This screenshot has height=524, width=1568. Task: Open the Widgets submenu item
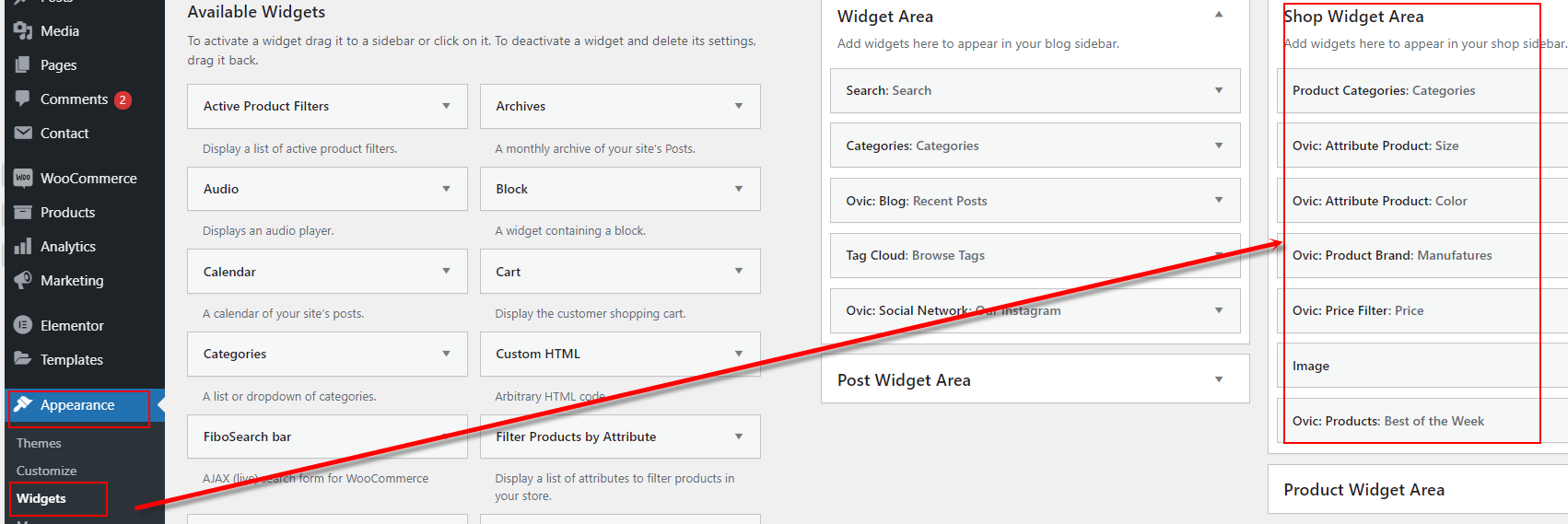click(x=41, y=498)
